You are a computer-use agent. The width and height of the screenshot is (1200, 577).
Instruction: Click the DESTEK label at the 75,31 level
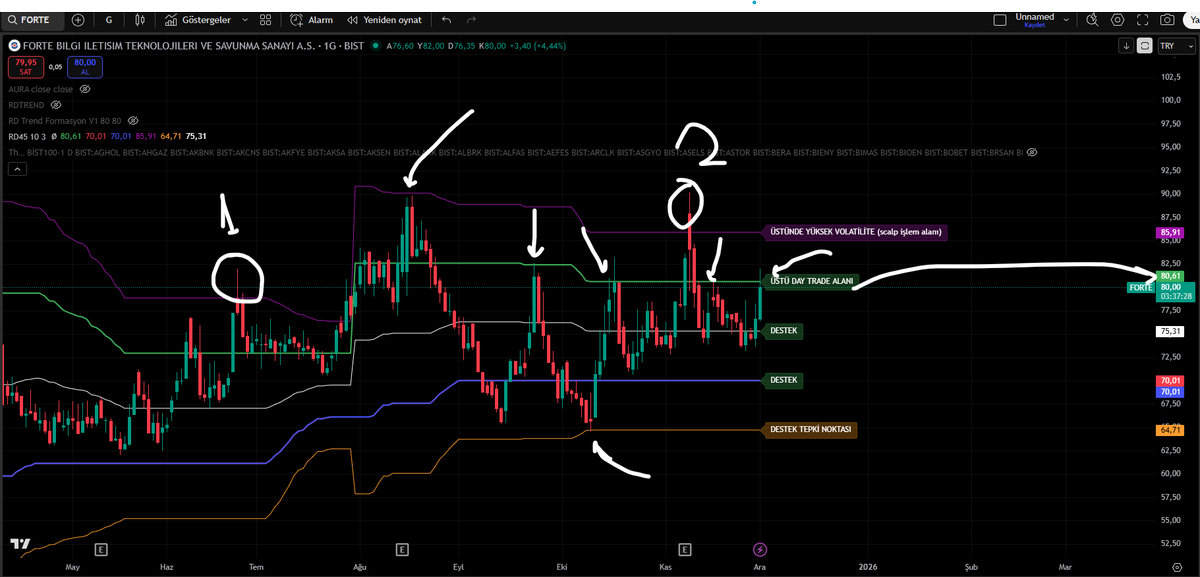(783, 330)
